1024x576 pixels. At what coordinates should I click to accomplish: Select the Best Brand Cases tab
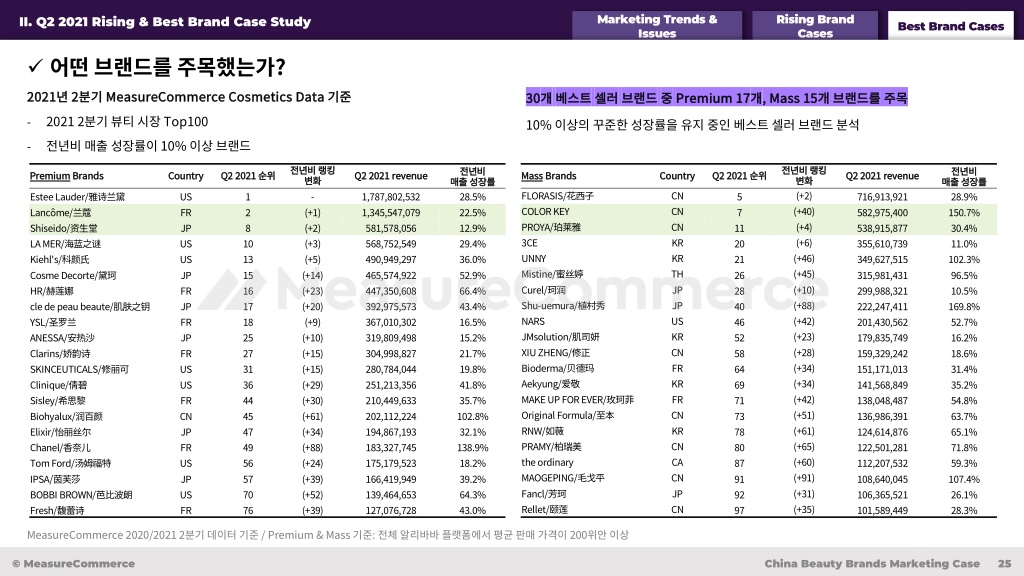[x=951, y=26]
